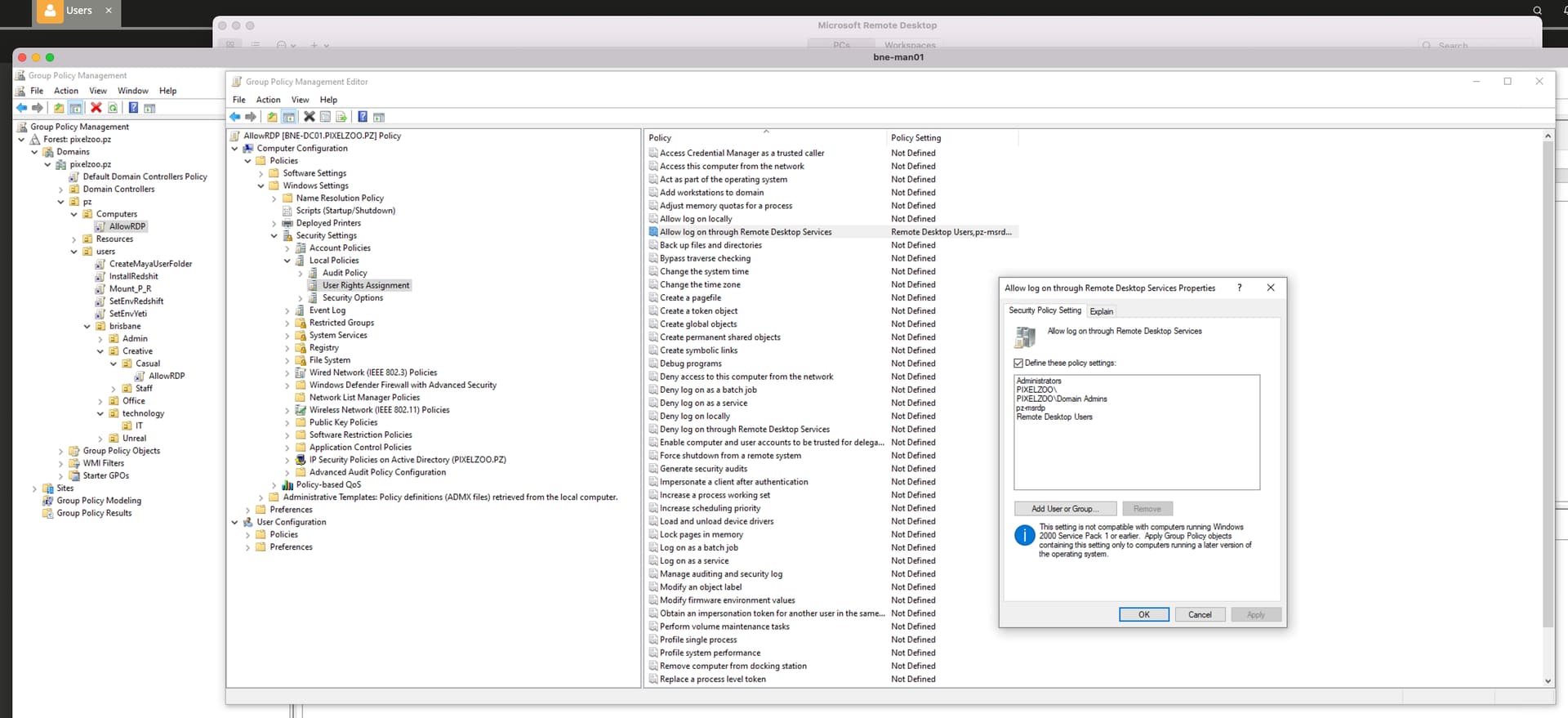Toggle Show/Hide Console Tree icon in Editor toolbar
The width and height of the screenshot is (1568, 718).
pyautogui.click(x=288, y=117)
